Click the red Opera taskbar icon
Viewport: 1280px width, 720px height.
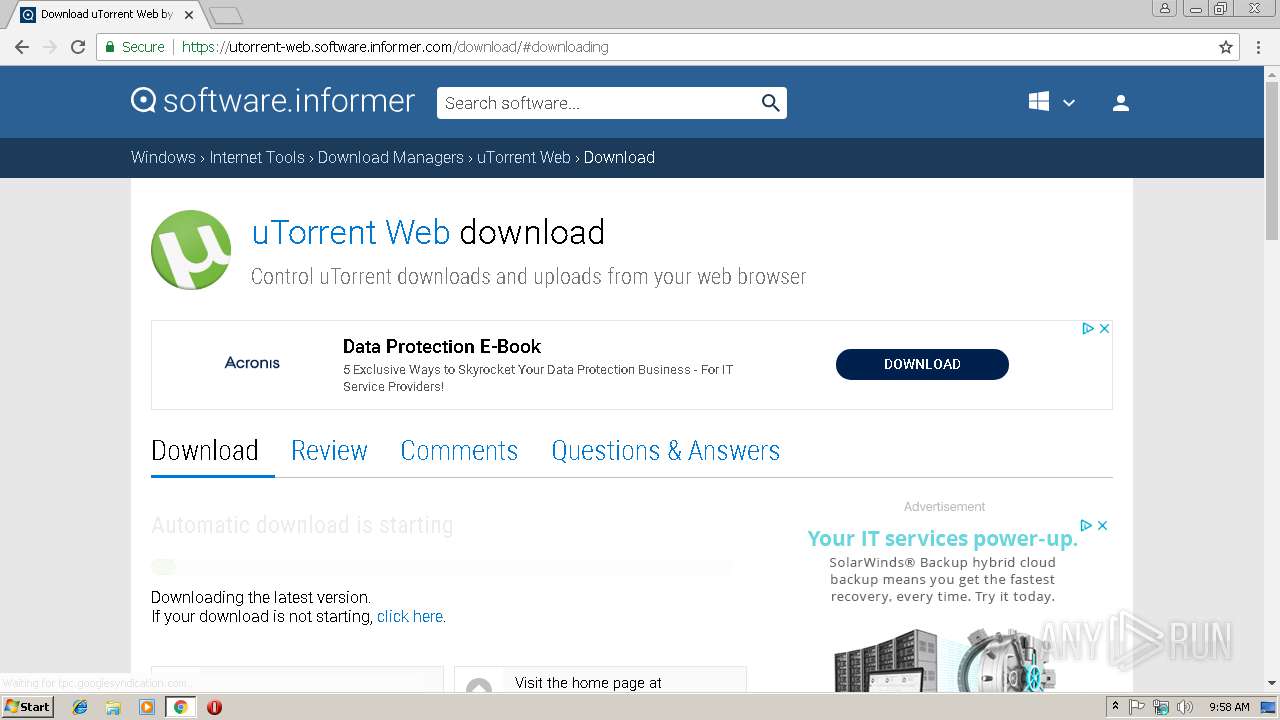click(x=214, y=707)
